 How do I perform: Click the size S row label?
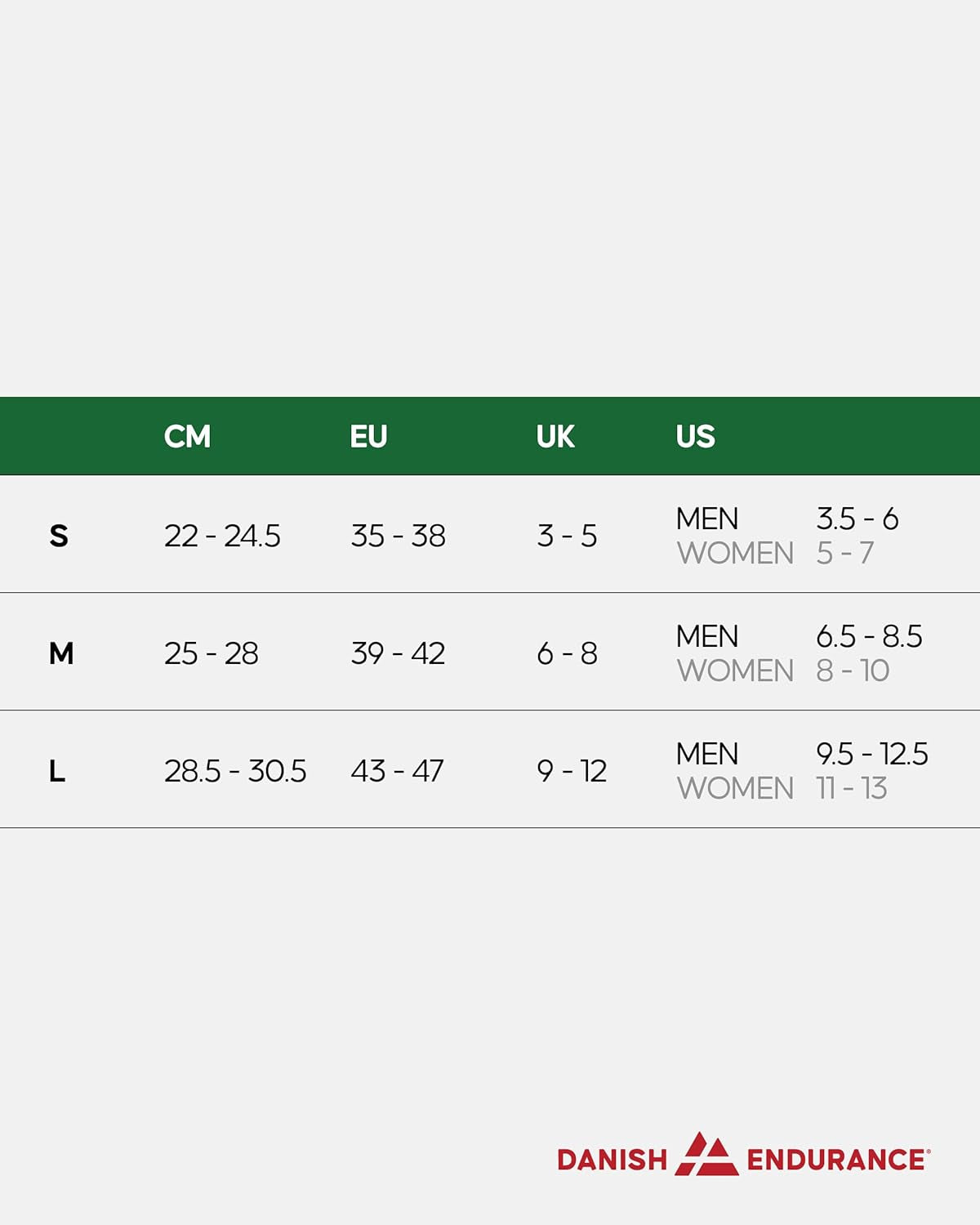tap(59, 536)
